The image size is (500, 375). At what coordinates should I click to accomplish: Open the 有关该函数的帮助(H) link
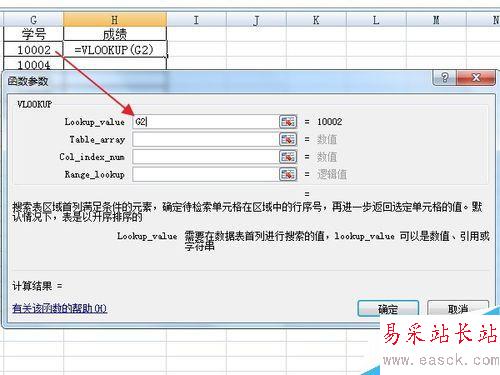(x=60, y=308)
